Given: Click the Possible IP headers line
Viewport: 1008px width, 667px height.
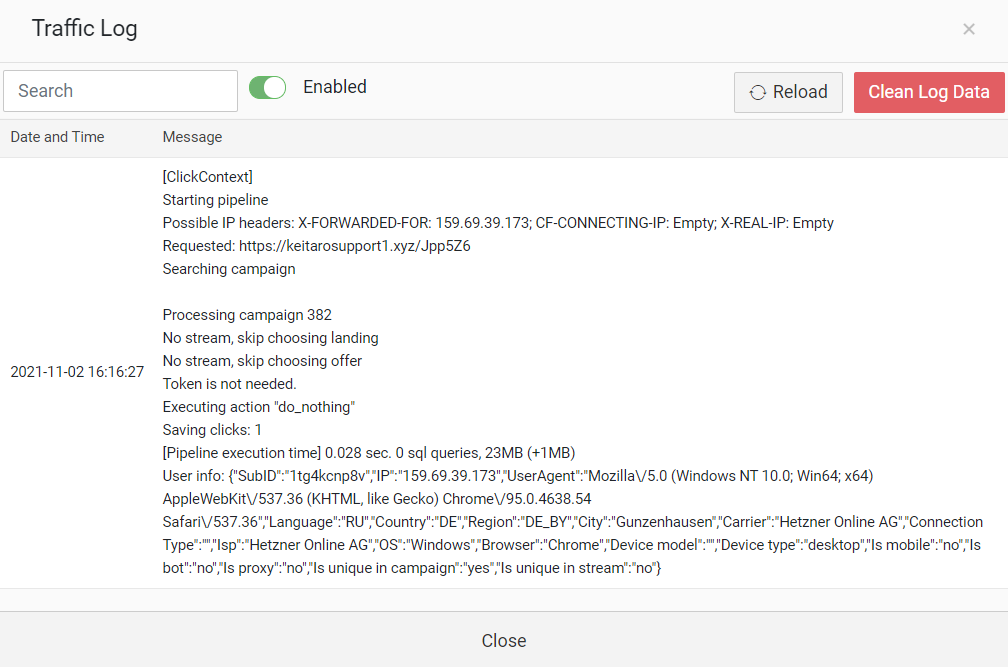Looking at the screenshot, I should coord(498,223).
